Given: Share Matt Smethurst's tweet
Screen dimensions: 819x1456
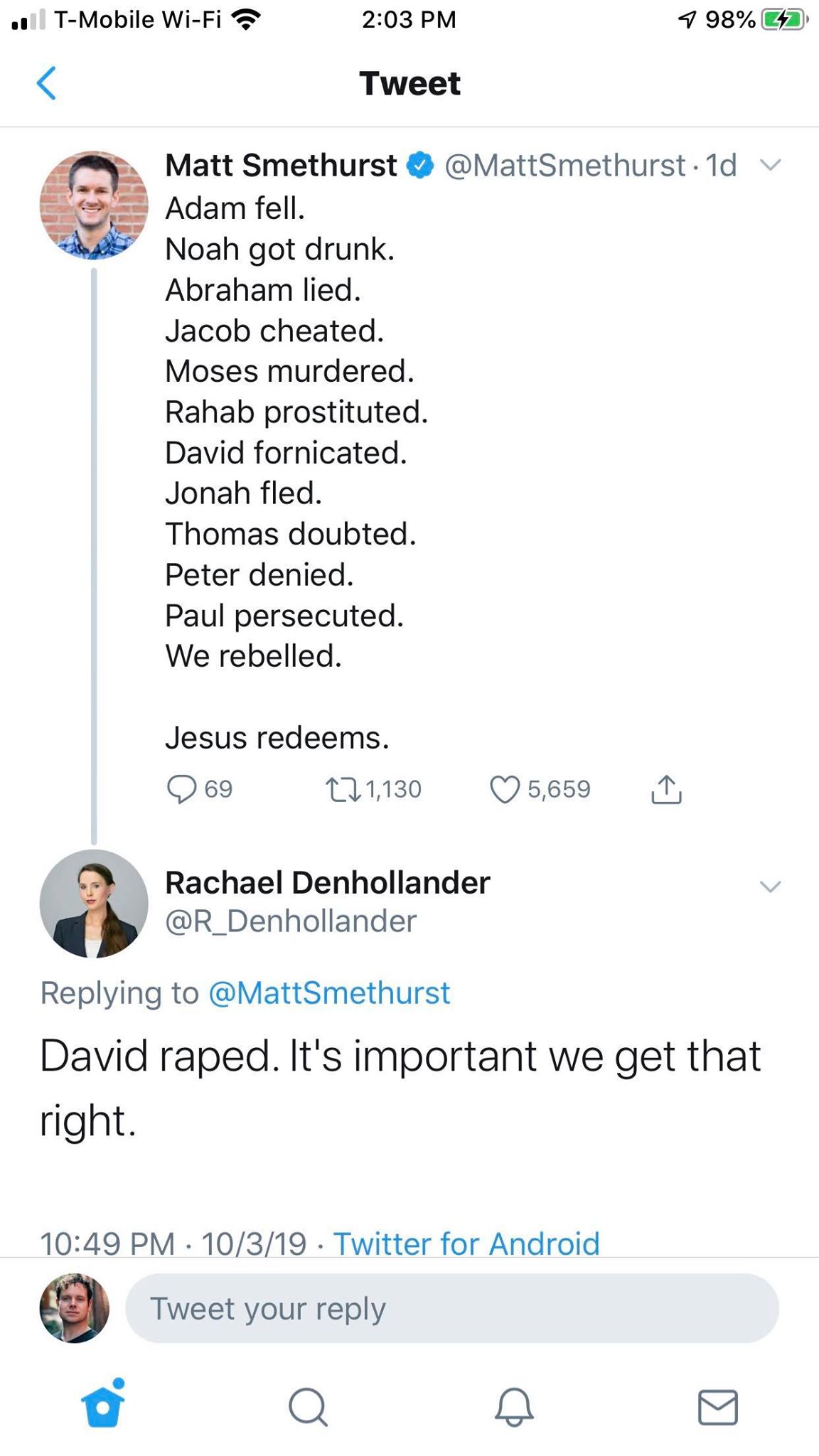Looking at the screenshot, I should coord(666,789).
